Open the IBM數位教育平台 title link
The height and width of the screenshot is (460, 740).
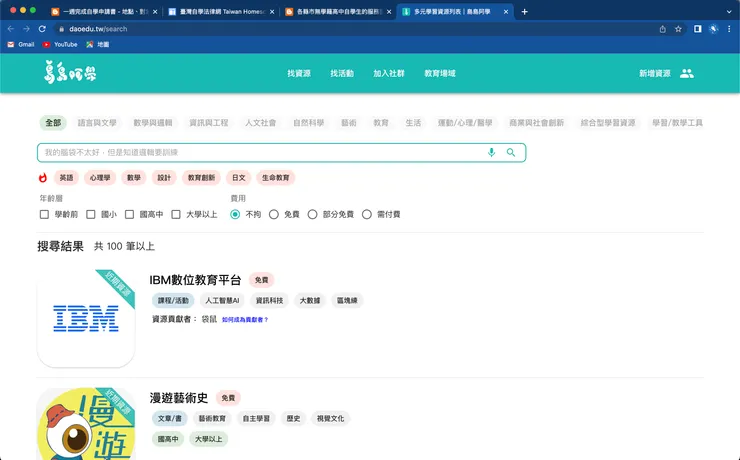pyautogui.click(x=195, y=280)
